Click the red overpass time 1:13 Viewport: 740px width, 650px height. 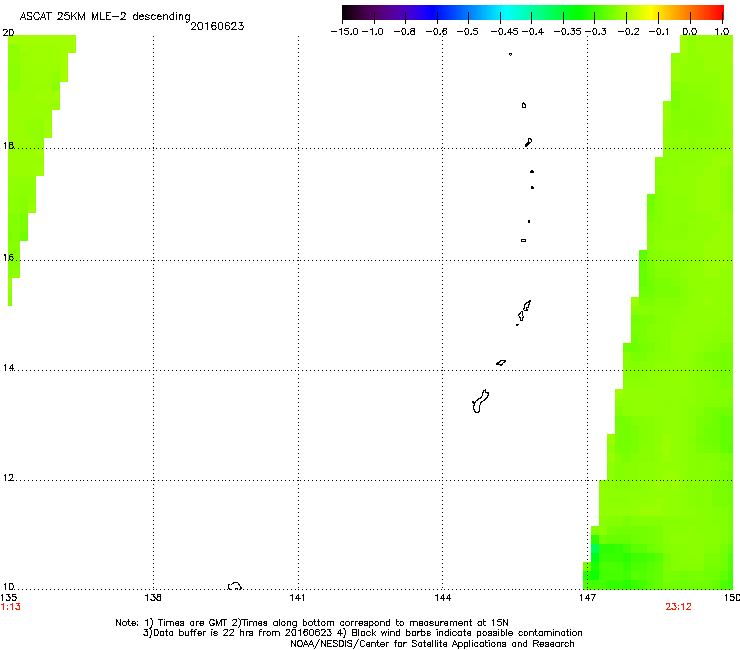[x=10, y=607]
